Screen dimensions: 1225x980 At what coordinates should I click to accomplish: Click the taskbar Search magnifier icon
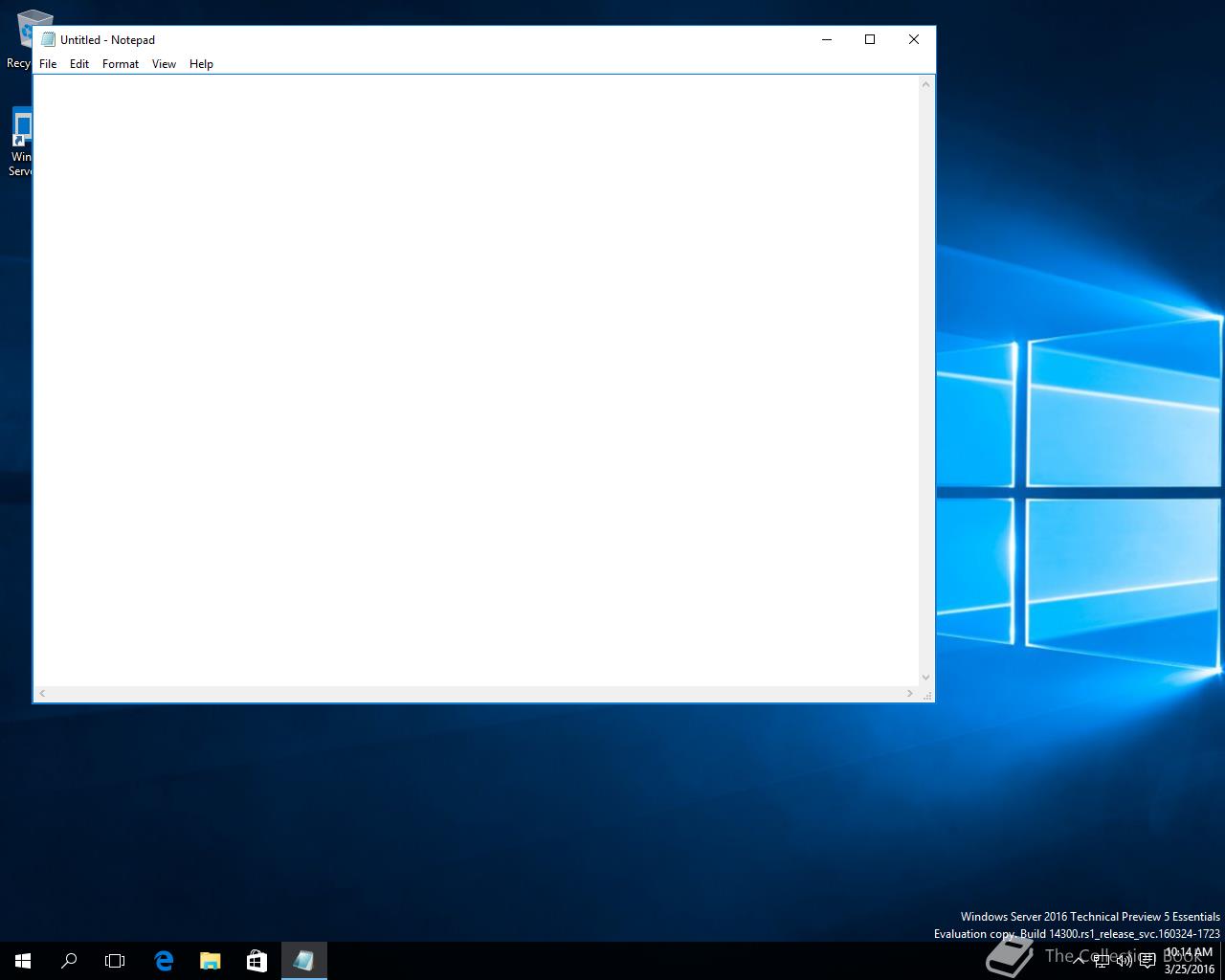pos(69,961)
